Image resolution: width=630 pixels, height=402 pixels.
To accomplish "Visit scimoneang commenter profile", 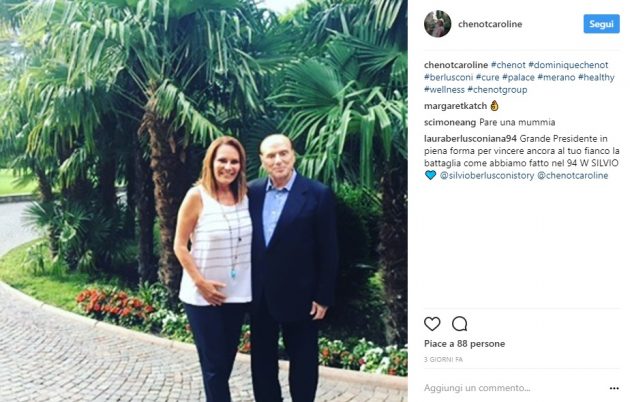I will tap(450, 122).
